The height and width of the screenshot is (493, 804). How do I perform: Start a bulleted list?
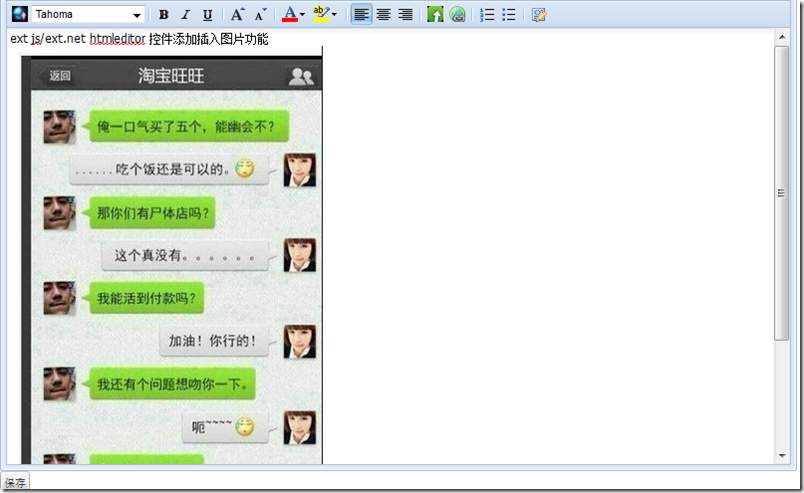coord(509,14)
